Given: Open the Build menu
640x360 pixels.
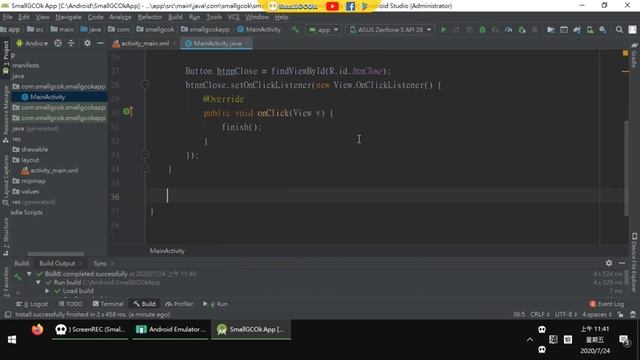Looking at the screenshot, I should coord(175,17).
